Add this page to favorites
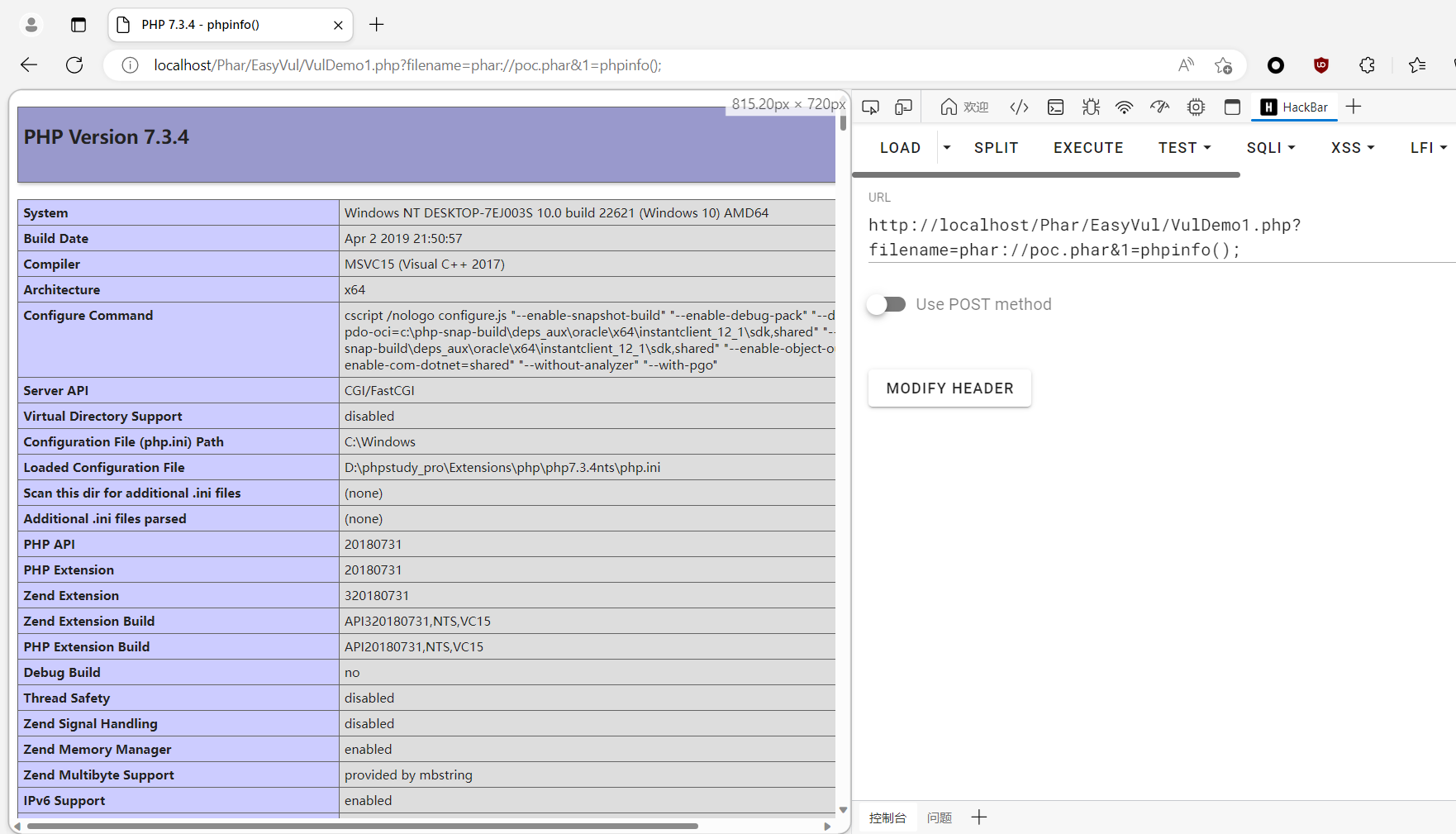 point(1224,65)
